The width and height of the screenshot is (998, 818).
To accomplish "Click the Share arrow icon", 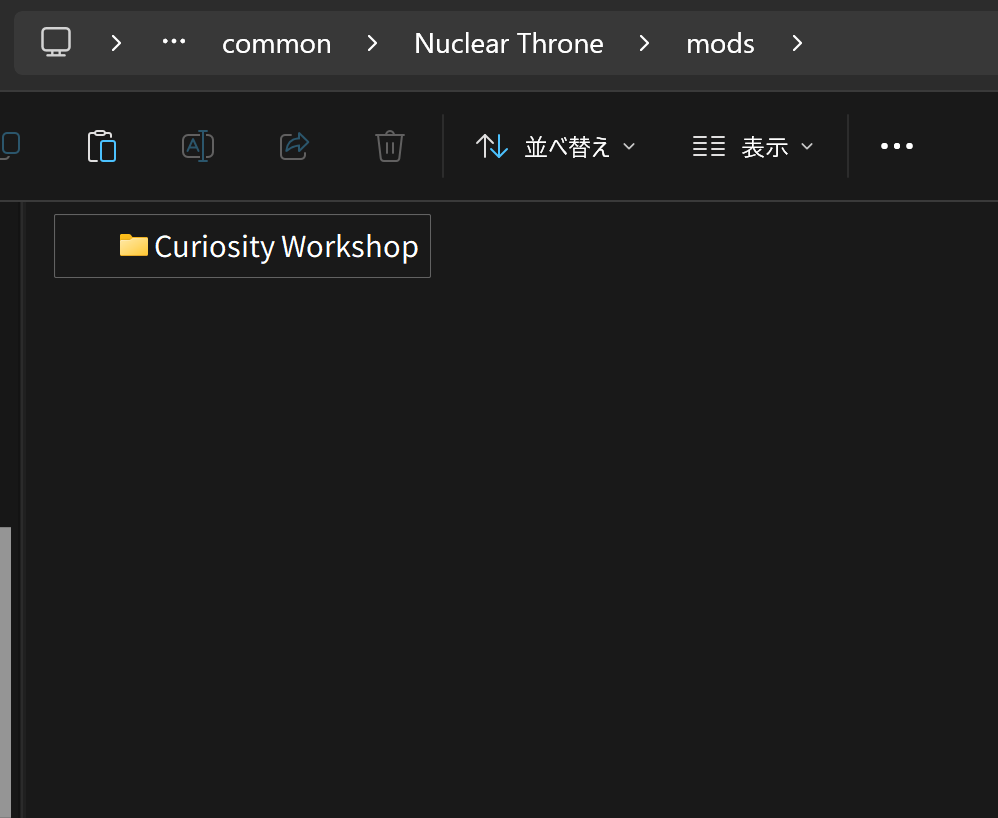I will (x=294, y=146).
